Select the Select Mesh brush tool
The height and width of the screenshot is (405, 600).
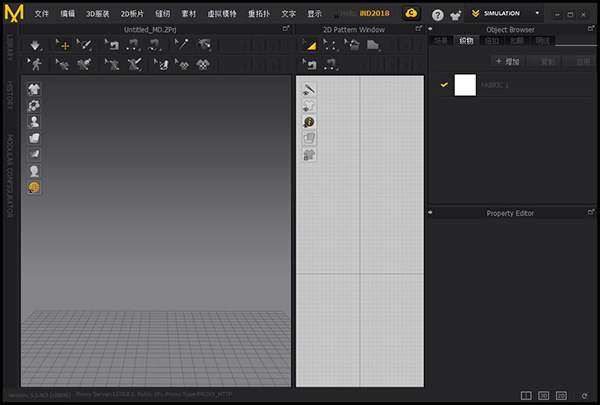(x=84, y=46)
